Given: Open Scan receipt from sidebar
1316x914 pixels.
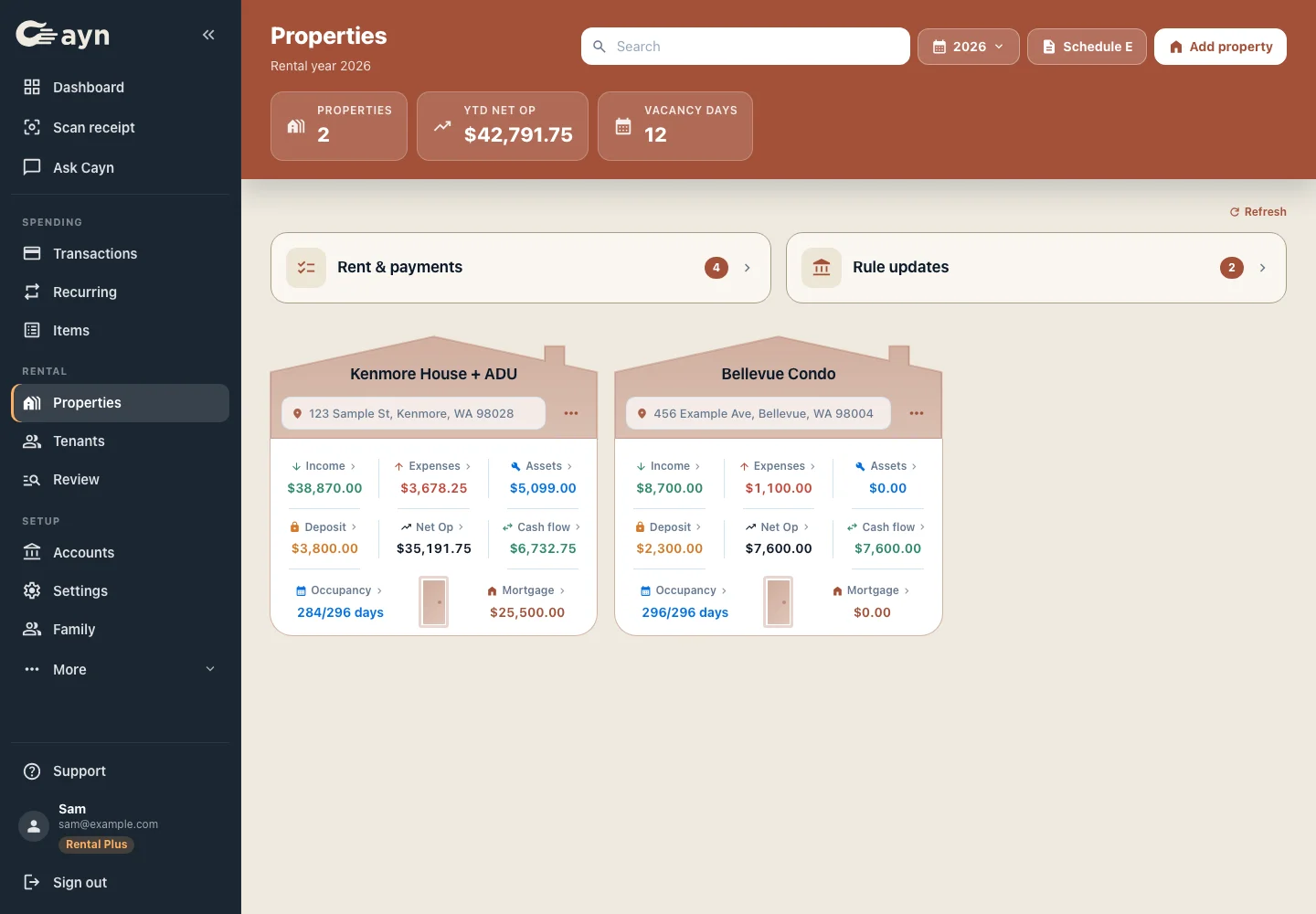Looking at the screenshot, I should click(121, 127).
